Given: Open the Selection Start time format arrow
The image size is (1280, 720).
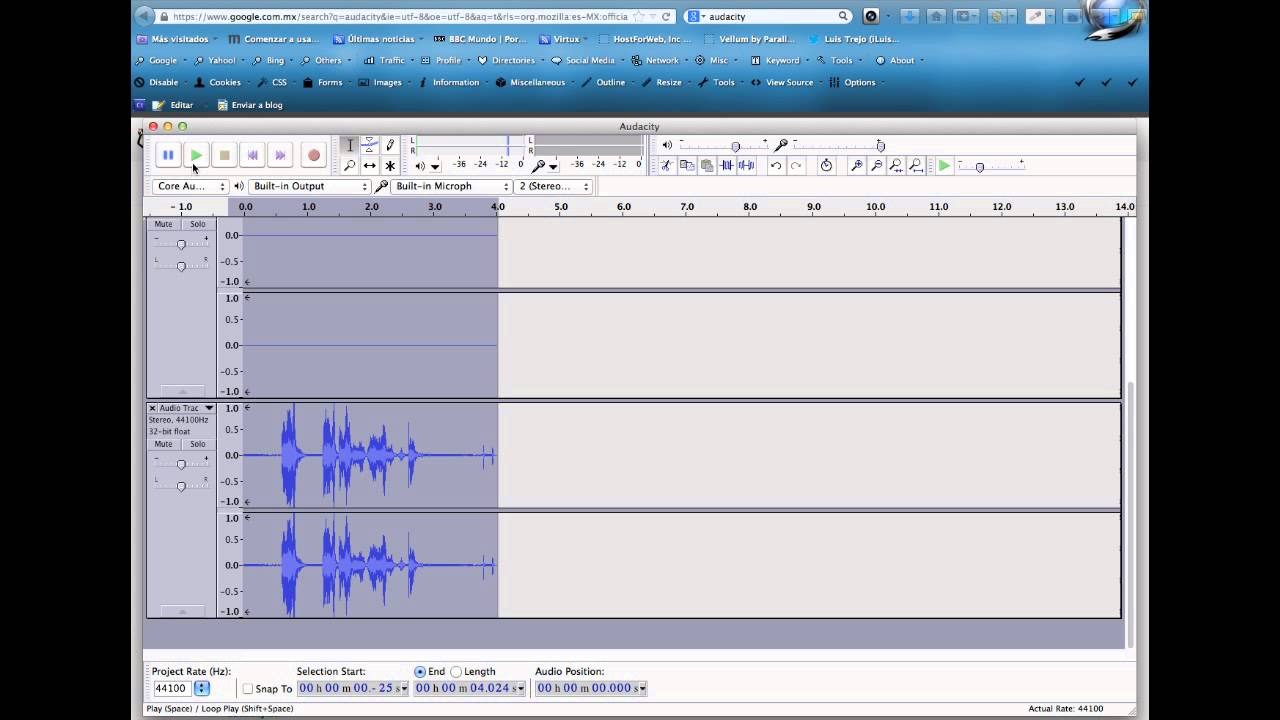Looking at the screenshot, I should coord(404,688).
